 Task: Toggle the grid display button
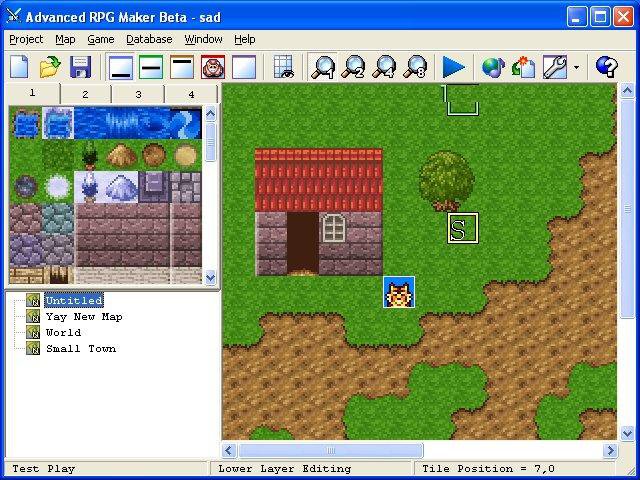click(x=284, y=67)
